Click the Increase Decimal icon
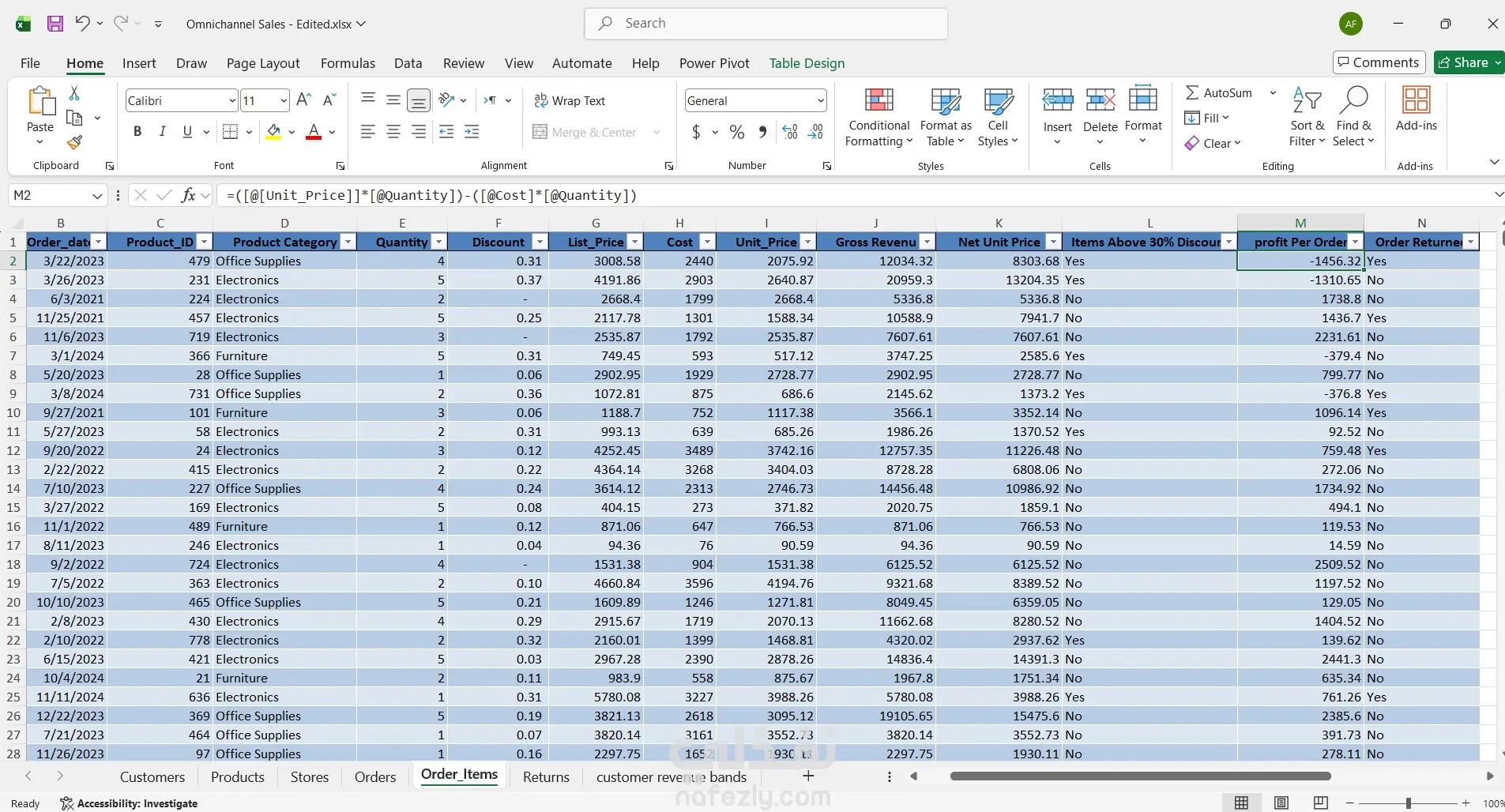Image resolution: width=1505 pixels, height=812 pixels. (790, 132)
